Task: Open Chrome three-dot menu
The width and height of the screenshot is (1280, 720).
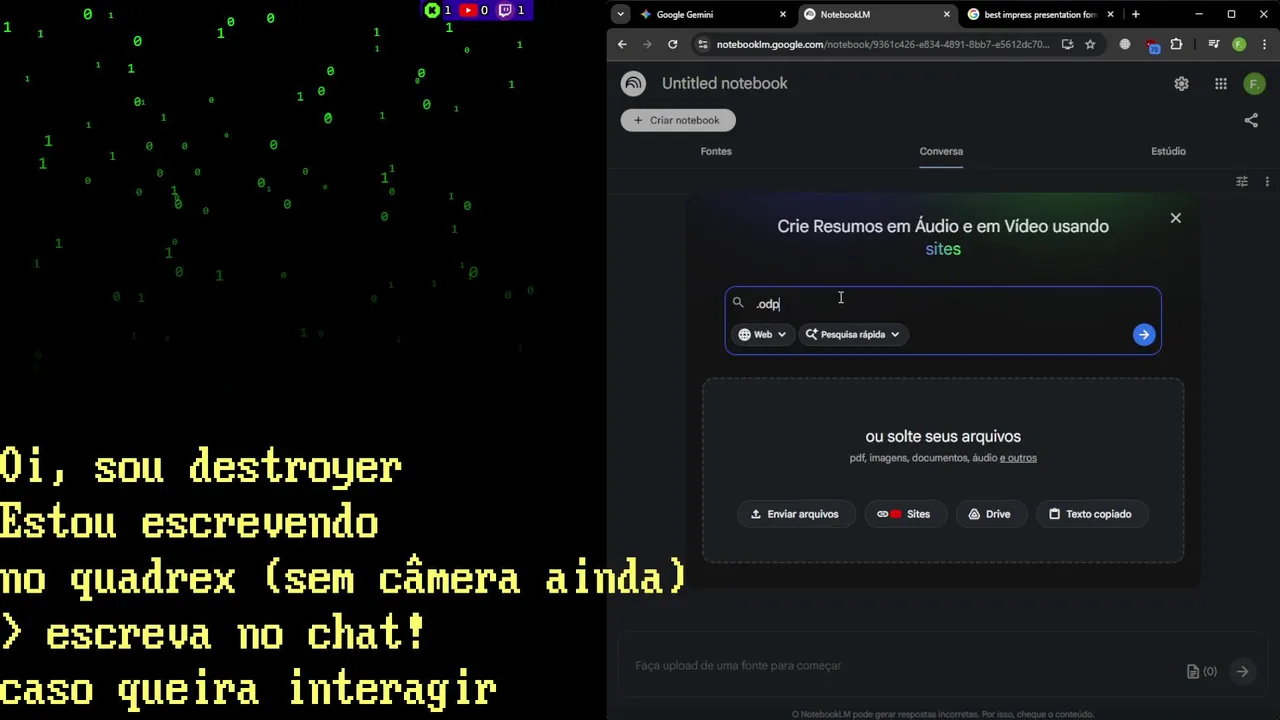Action: tap(1265, 44)
